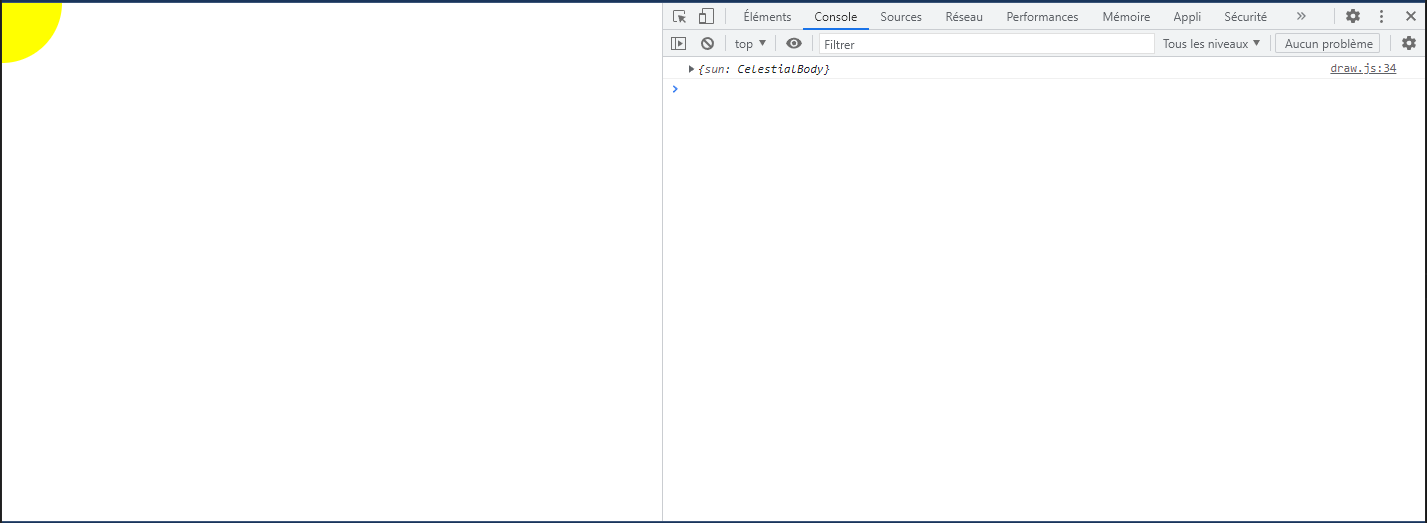Open console settings gear icon

tap(1409, 43)
